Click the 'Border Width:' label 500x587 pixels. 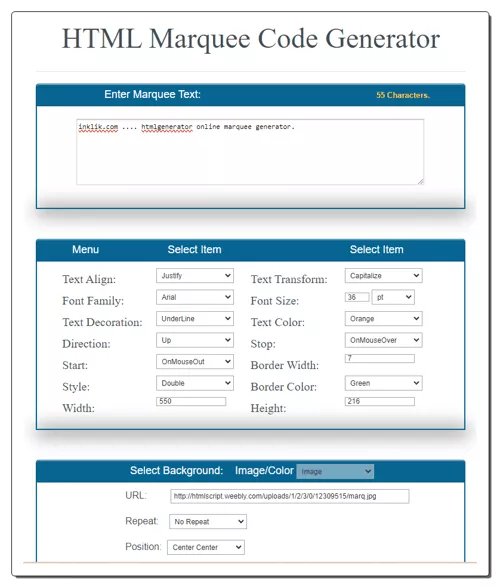pyautogui.click(x=285, y=365)
